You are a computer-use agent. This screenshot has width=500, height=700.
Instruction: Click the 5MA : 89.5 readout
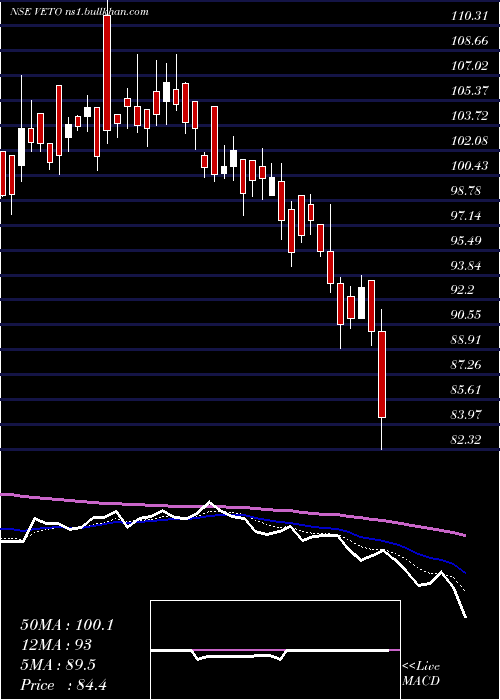(x=58, y=665)
